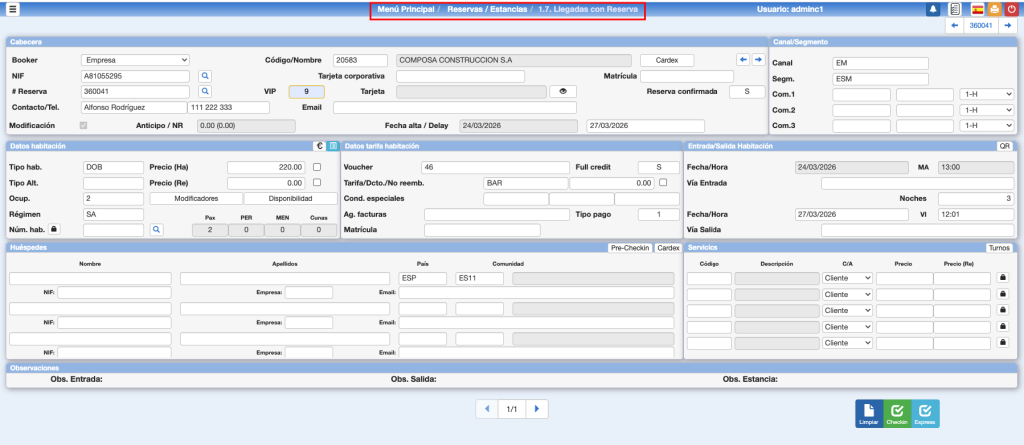Open the Com.1 1-H dropdown
The width and height of the screenshot is (1024, 445).
click(986, 94)
